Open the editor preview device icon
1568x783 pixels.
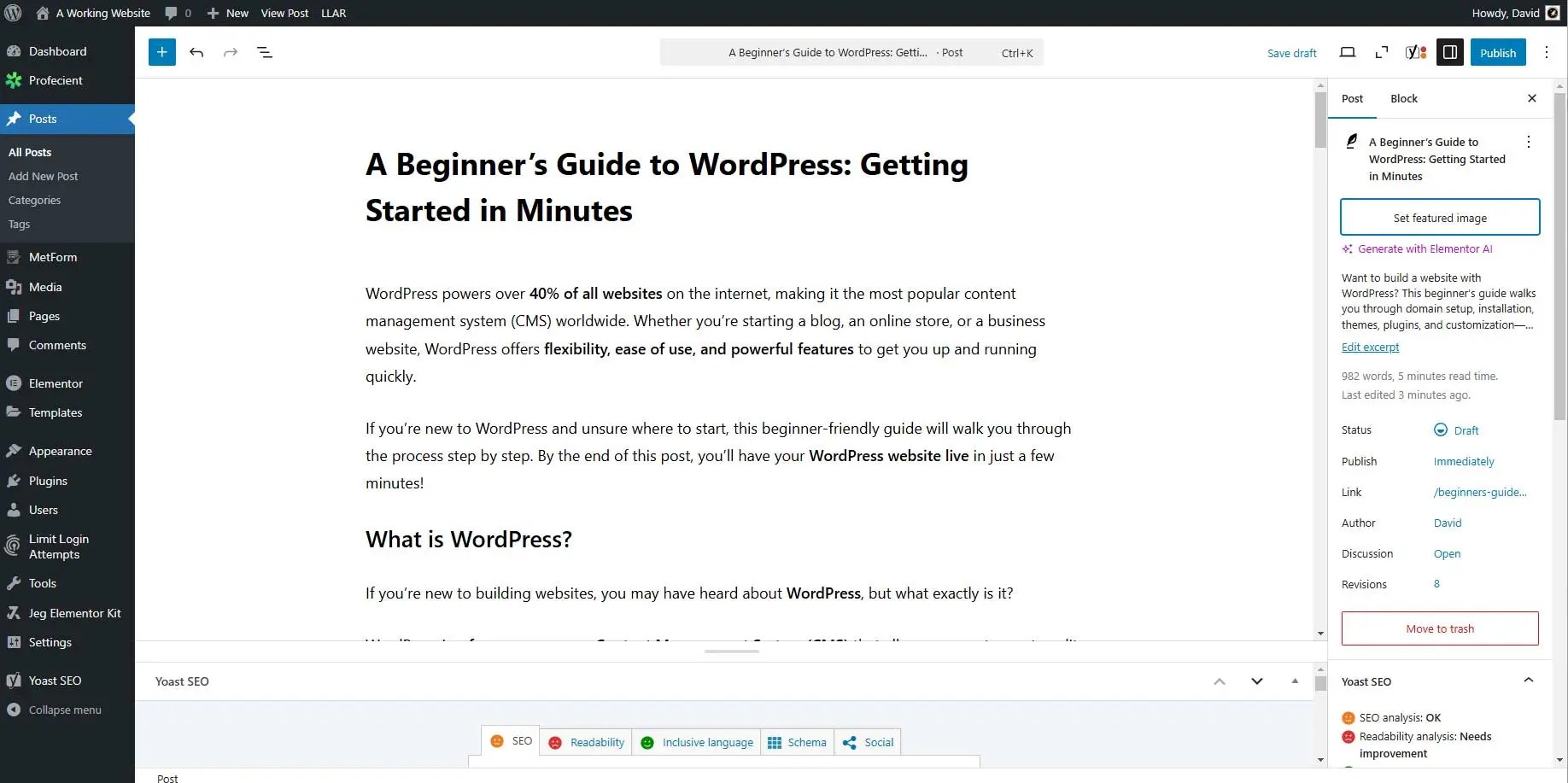pos(1348,52)
